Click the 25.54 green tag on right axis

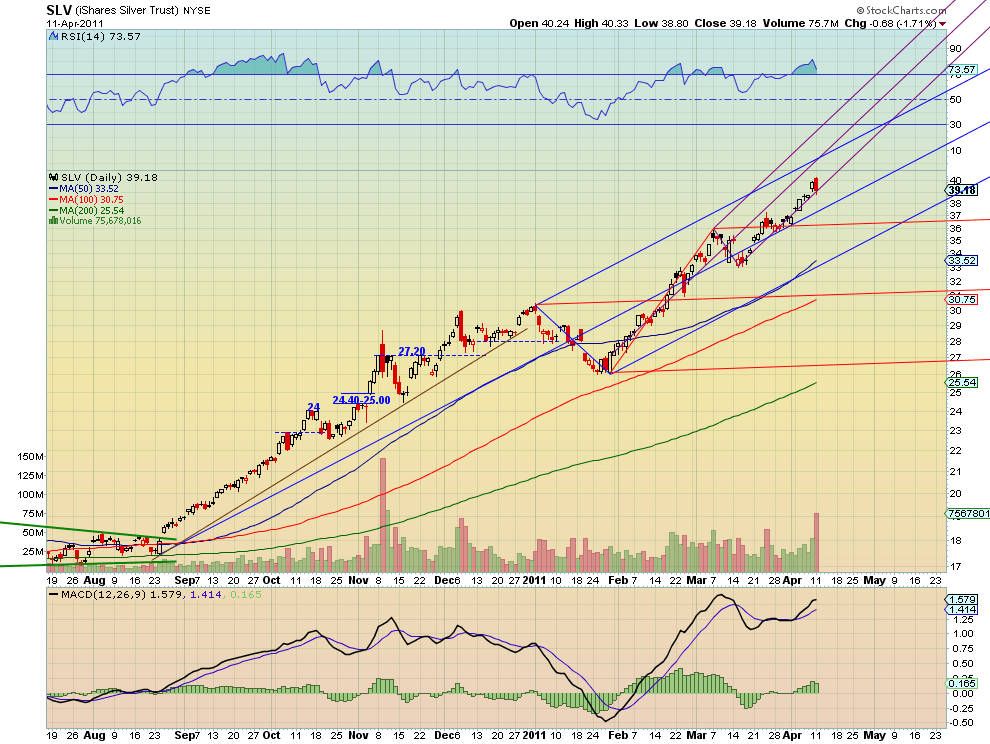click(962, 382)
